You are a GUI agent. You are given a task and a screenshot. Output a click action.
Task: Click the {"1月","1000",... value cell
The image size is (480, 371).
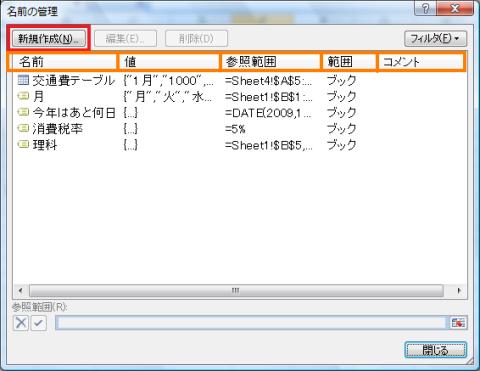click(168, 80)
